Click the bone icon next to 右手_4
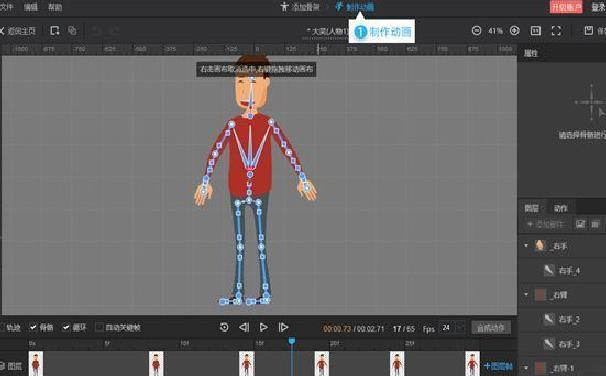 point(549,270)
